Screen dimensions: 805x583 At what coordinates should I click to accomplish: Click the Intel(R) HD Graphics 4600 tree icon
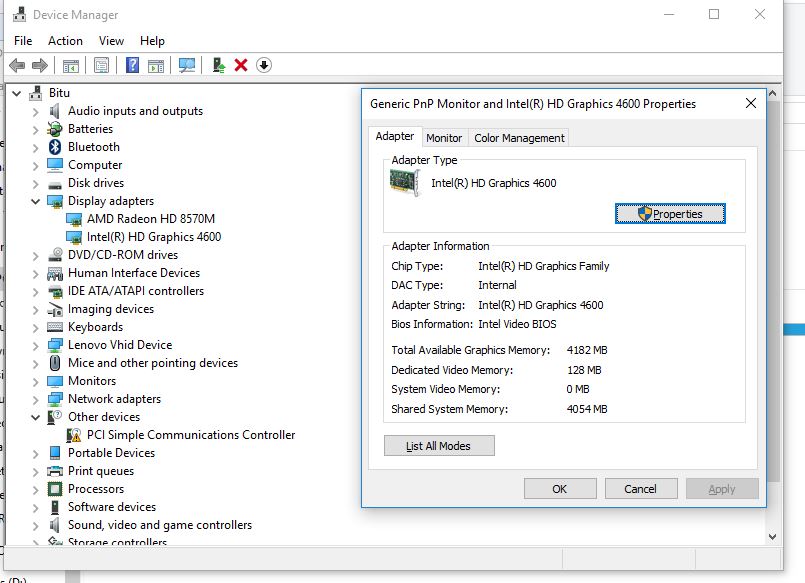(74, 237)
